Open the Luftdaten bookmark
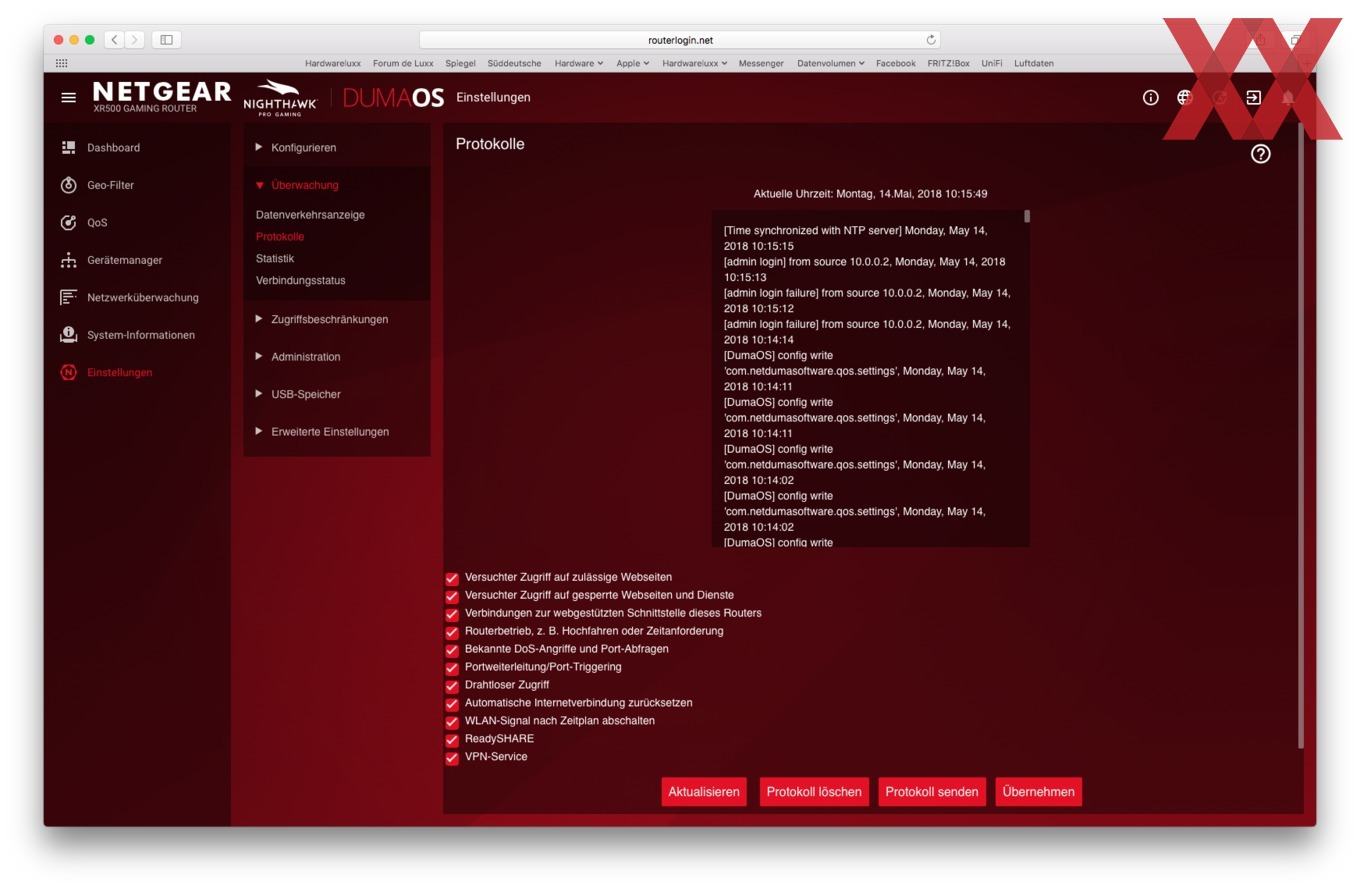The width and height of the screenshot is (1360, 889). tap(1033, 63)
